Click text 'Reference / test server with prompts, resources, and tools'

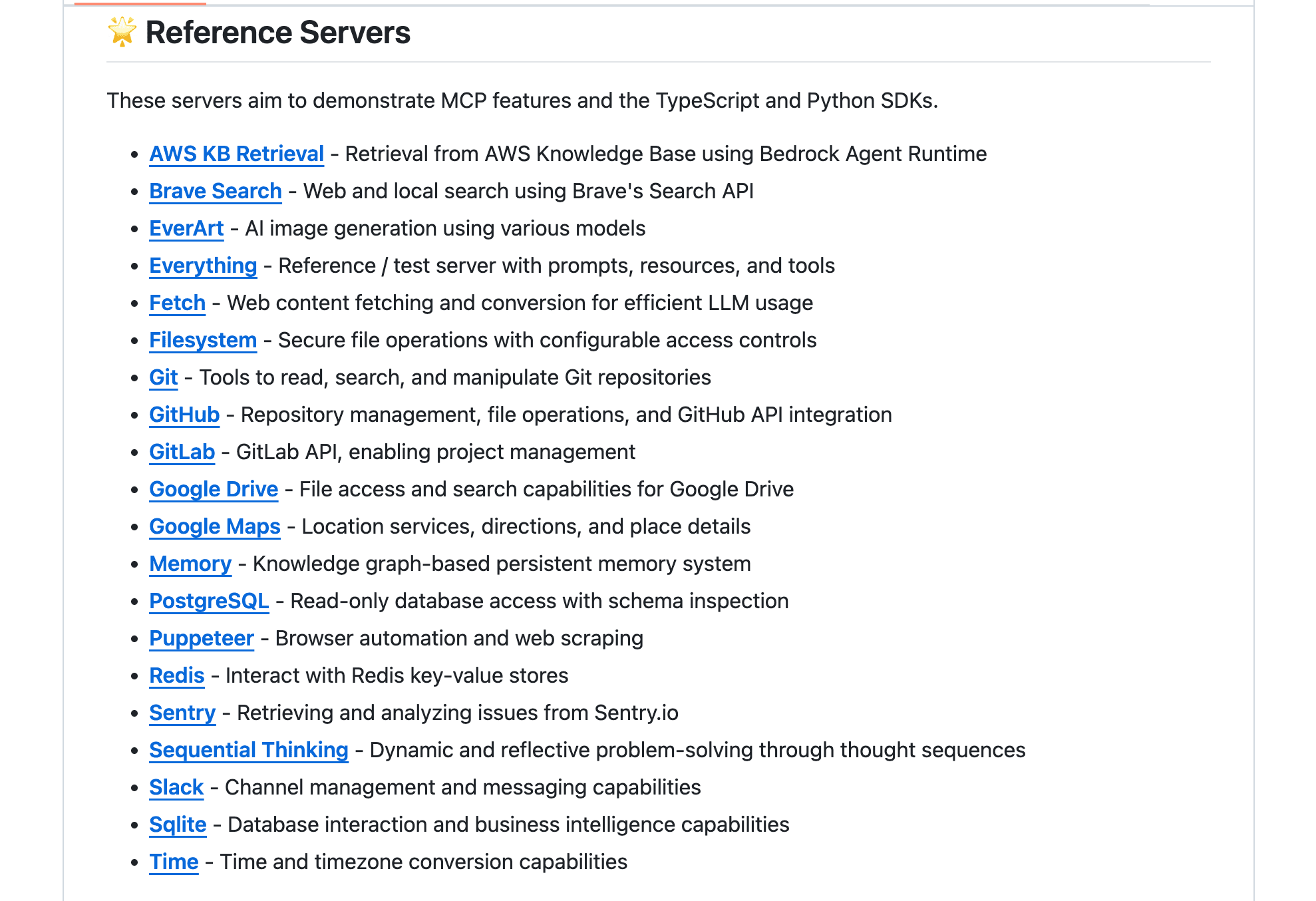[x=556, y=266]
